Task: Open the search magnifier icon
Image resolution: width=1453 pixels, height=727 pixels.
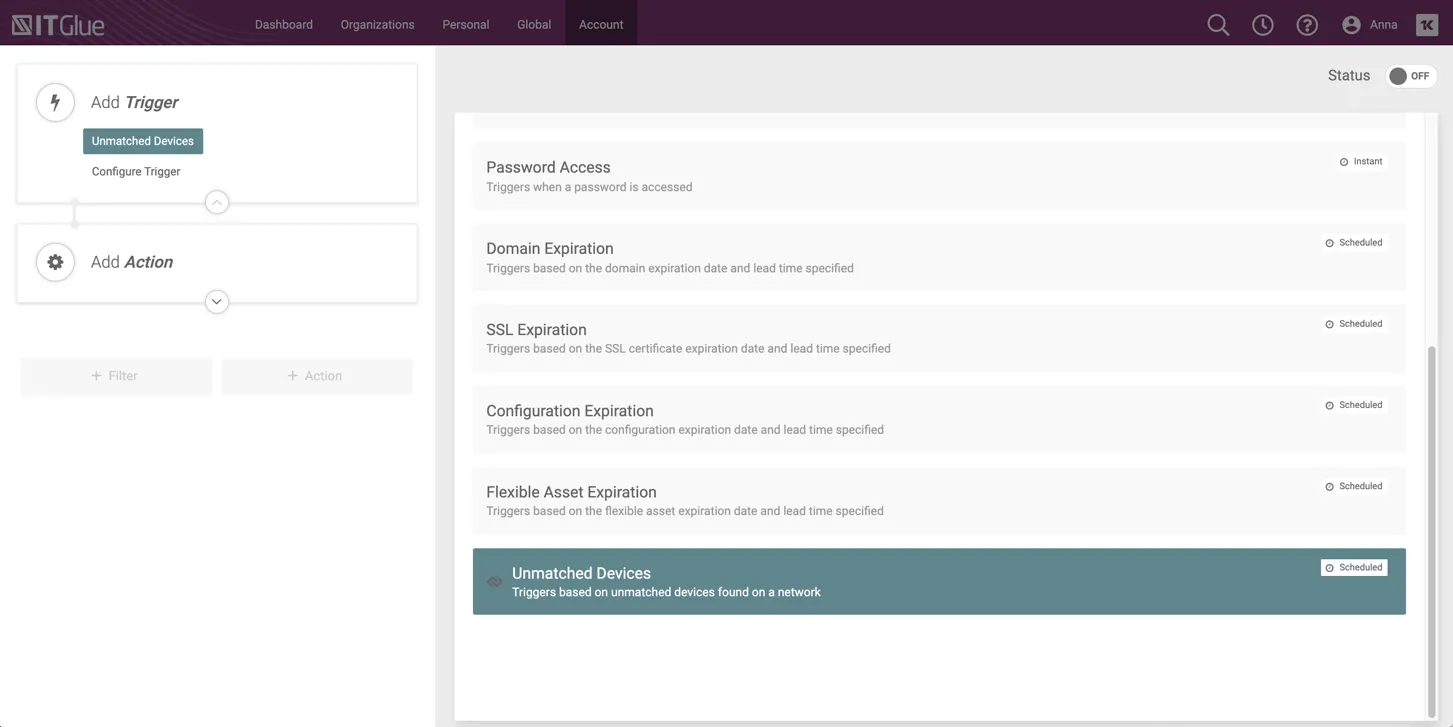Action: click(1217, 24)
